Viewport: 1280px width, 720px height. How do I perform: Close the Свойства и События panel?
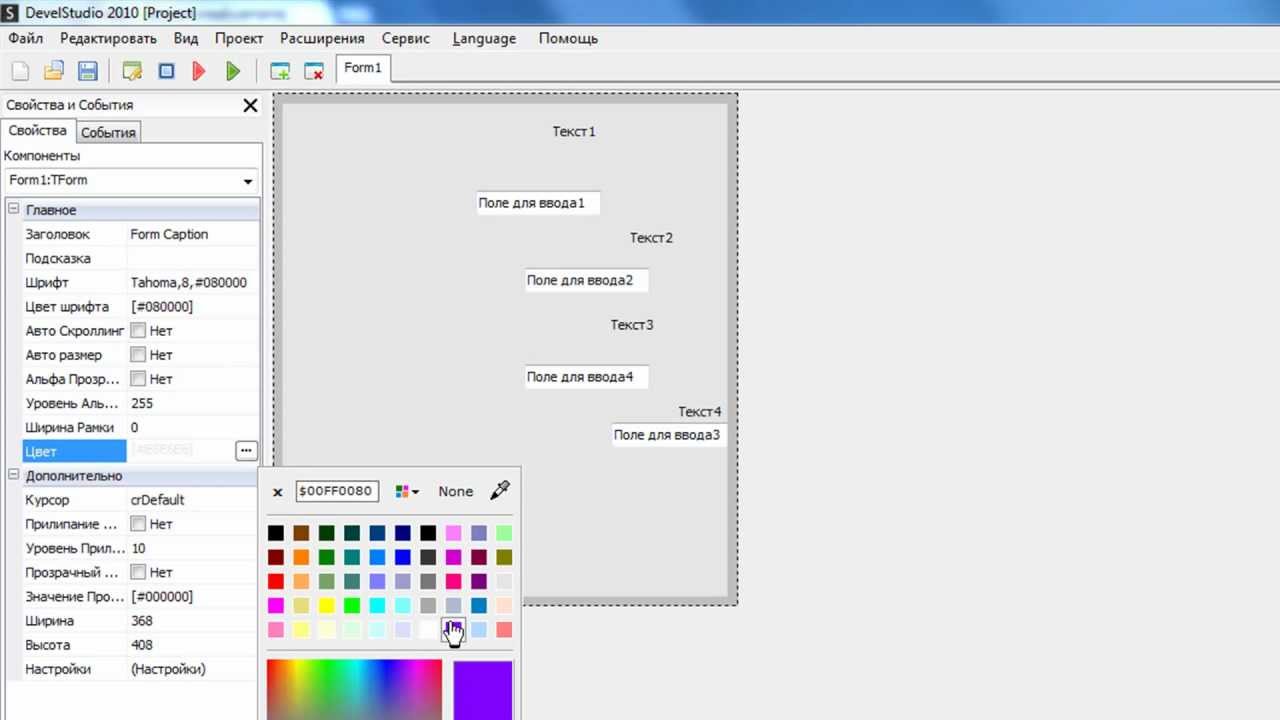250,105
